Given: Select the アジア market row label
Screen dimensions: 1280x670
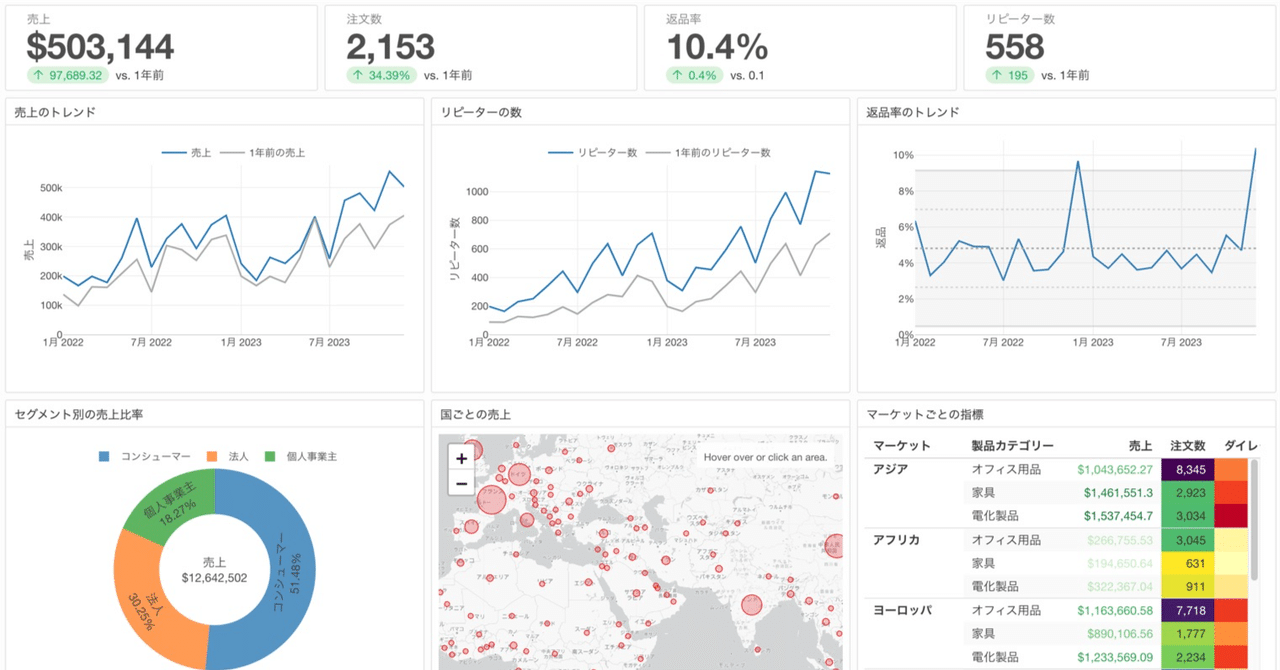Looking at the screenshot, I should click(889, 469).
